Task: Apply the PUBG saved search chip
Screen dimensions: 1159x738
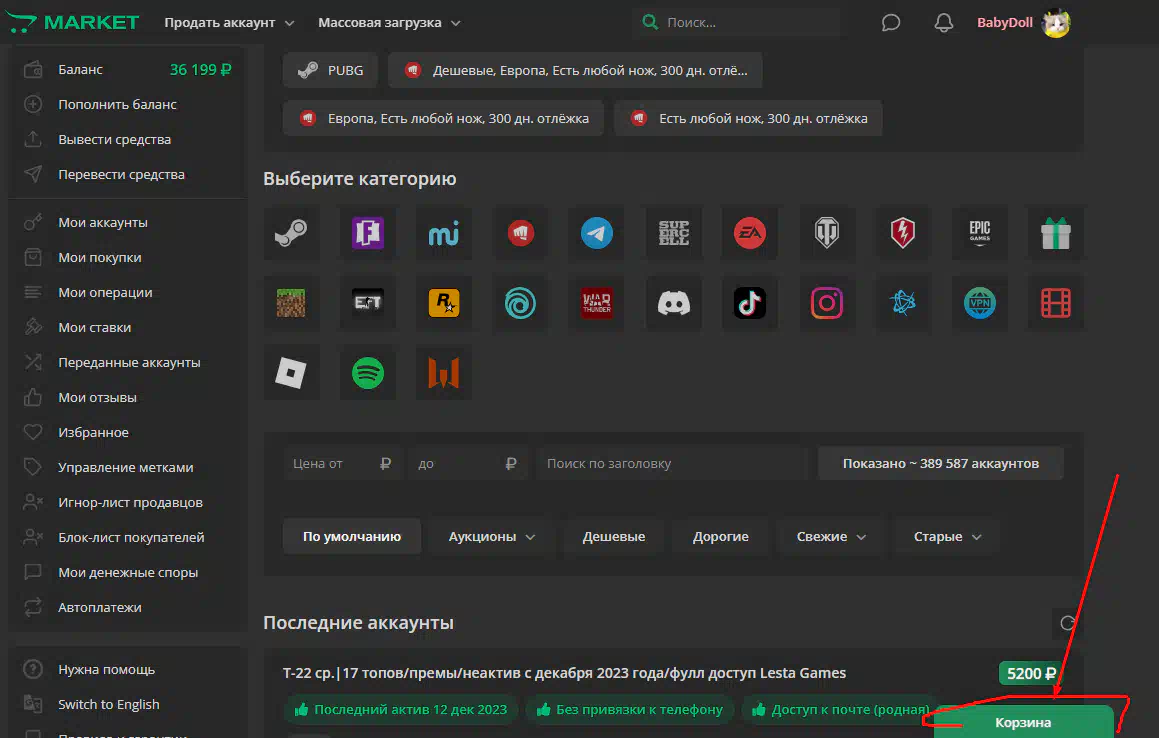Action: (330, 70)
